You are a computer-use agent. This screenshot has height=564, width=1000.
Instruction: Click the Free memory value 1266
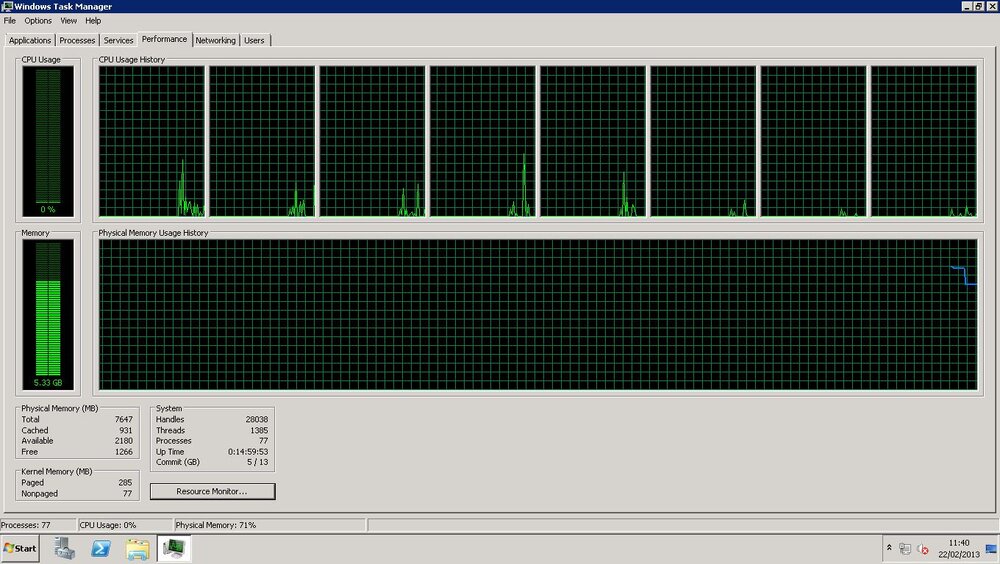pyautogui.click(x=124, y=452)
